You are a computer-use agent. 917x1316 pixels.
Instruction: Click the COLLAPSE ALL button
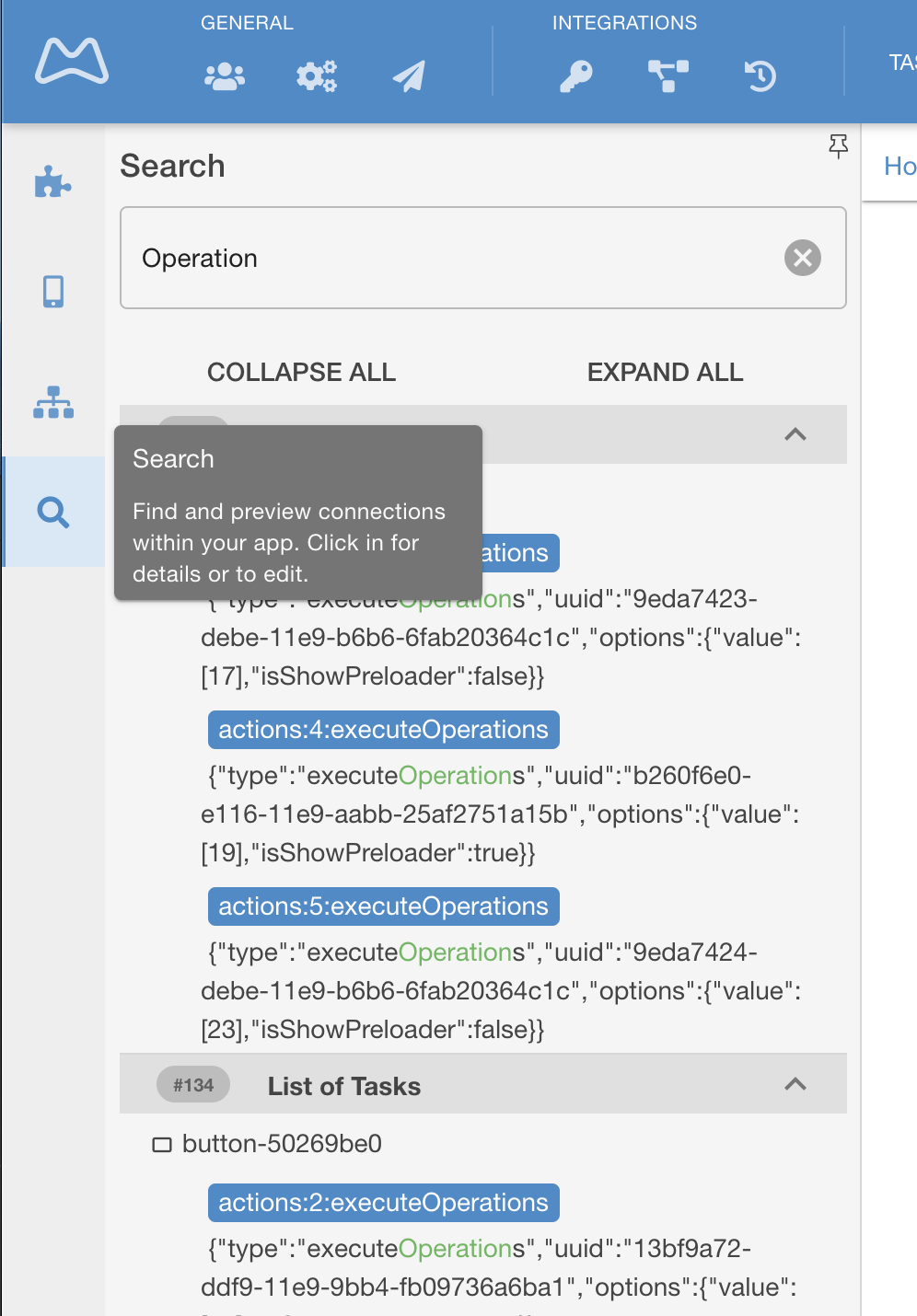coord(302,372)
